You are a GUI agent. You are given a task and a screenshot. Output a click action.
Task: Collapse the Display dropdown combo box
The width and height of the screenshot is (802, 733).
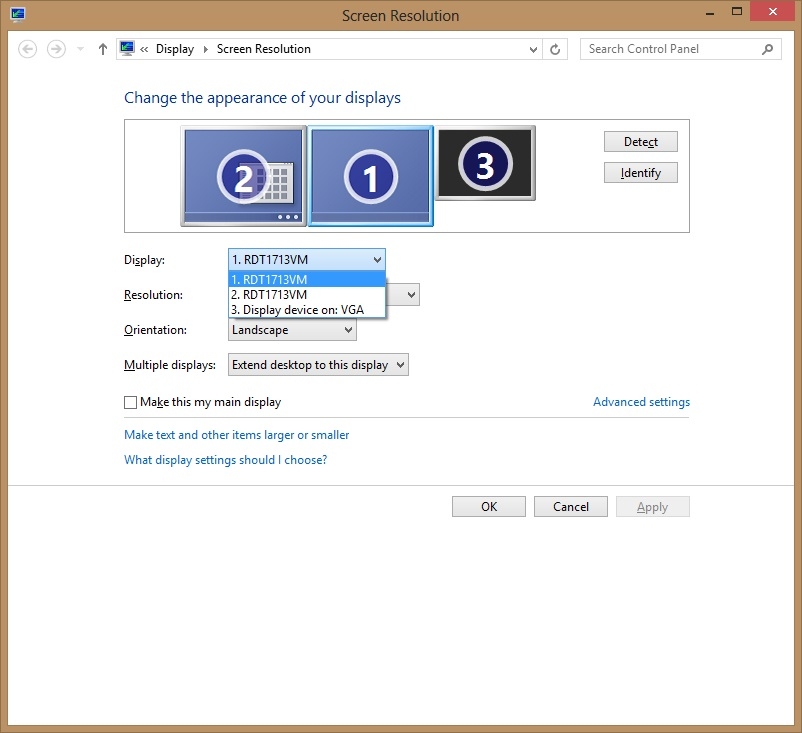(x=306, y=260)
